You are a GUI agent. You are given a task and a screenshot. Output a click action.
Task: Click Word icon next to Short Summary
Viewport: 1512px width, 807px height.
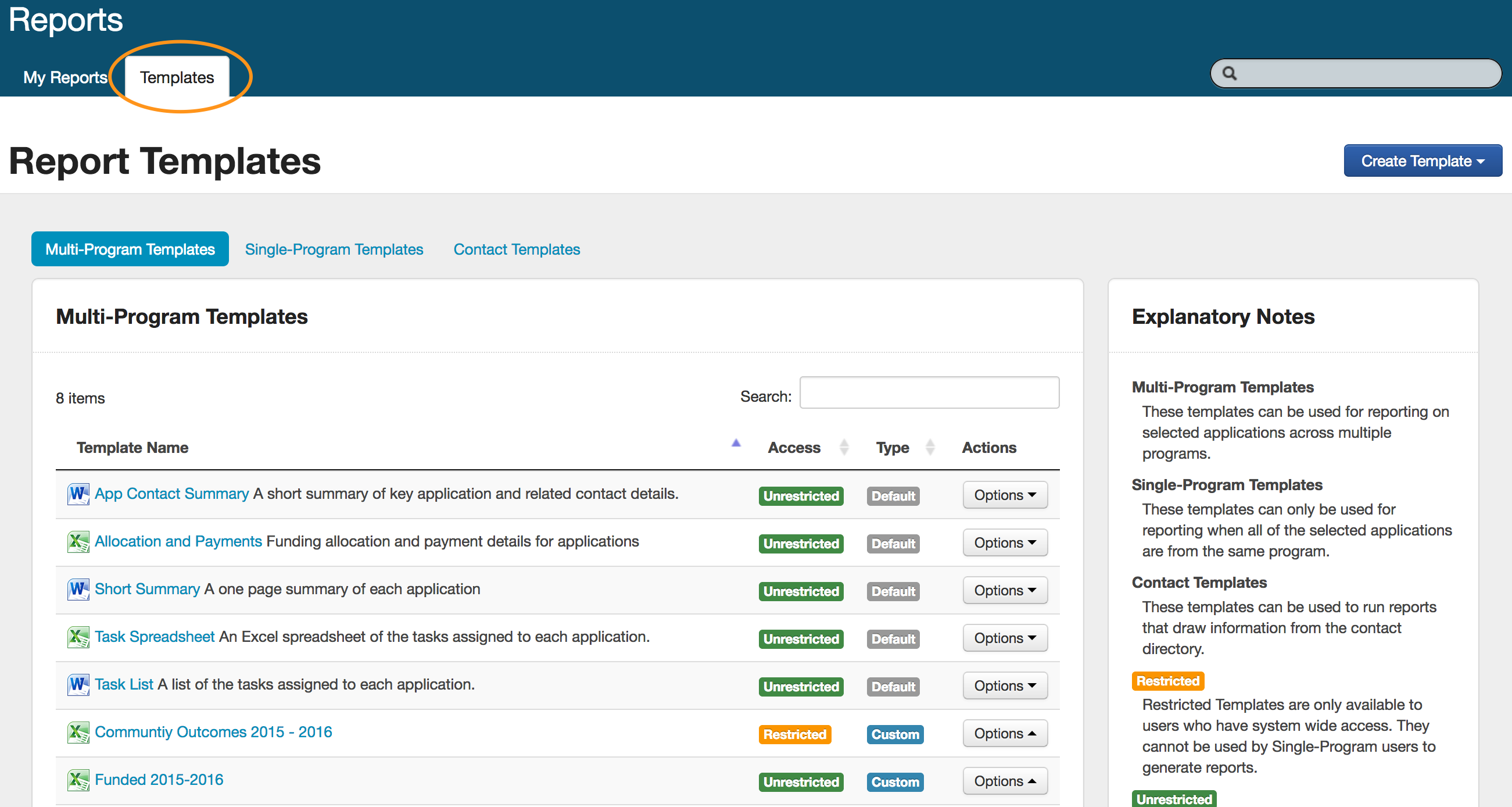pyautogui.click(x=78, y=589)
